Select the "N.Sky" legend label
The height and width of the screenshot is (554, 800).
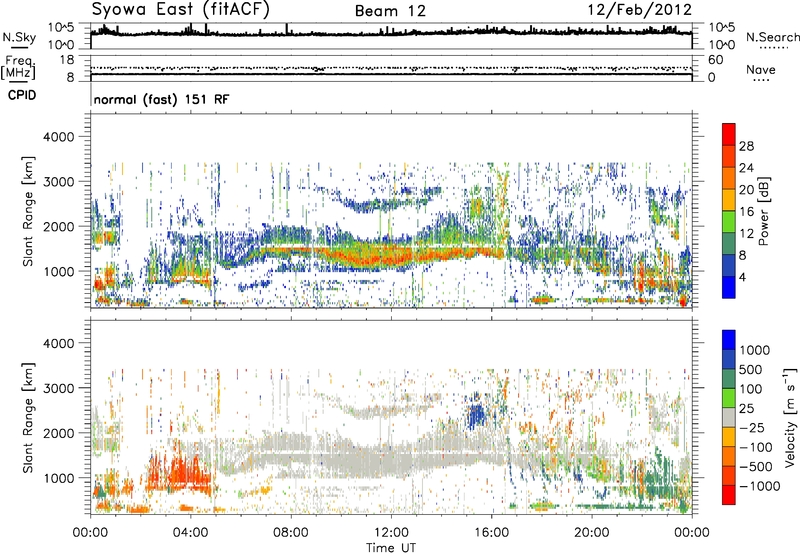pyautogui.click(x=19, y=37)
